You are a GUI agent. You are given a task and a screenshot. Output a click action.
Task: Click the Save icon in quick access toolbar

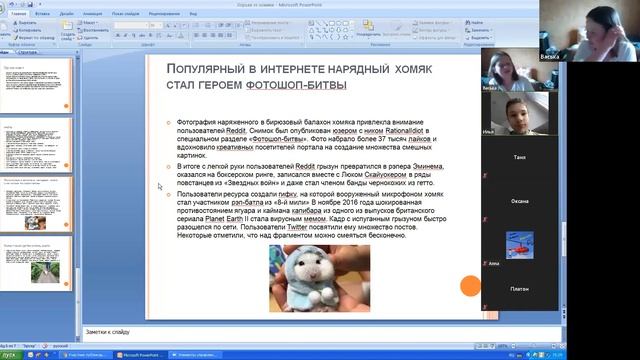click(30, 4)
